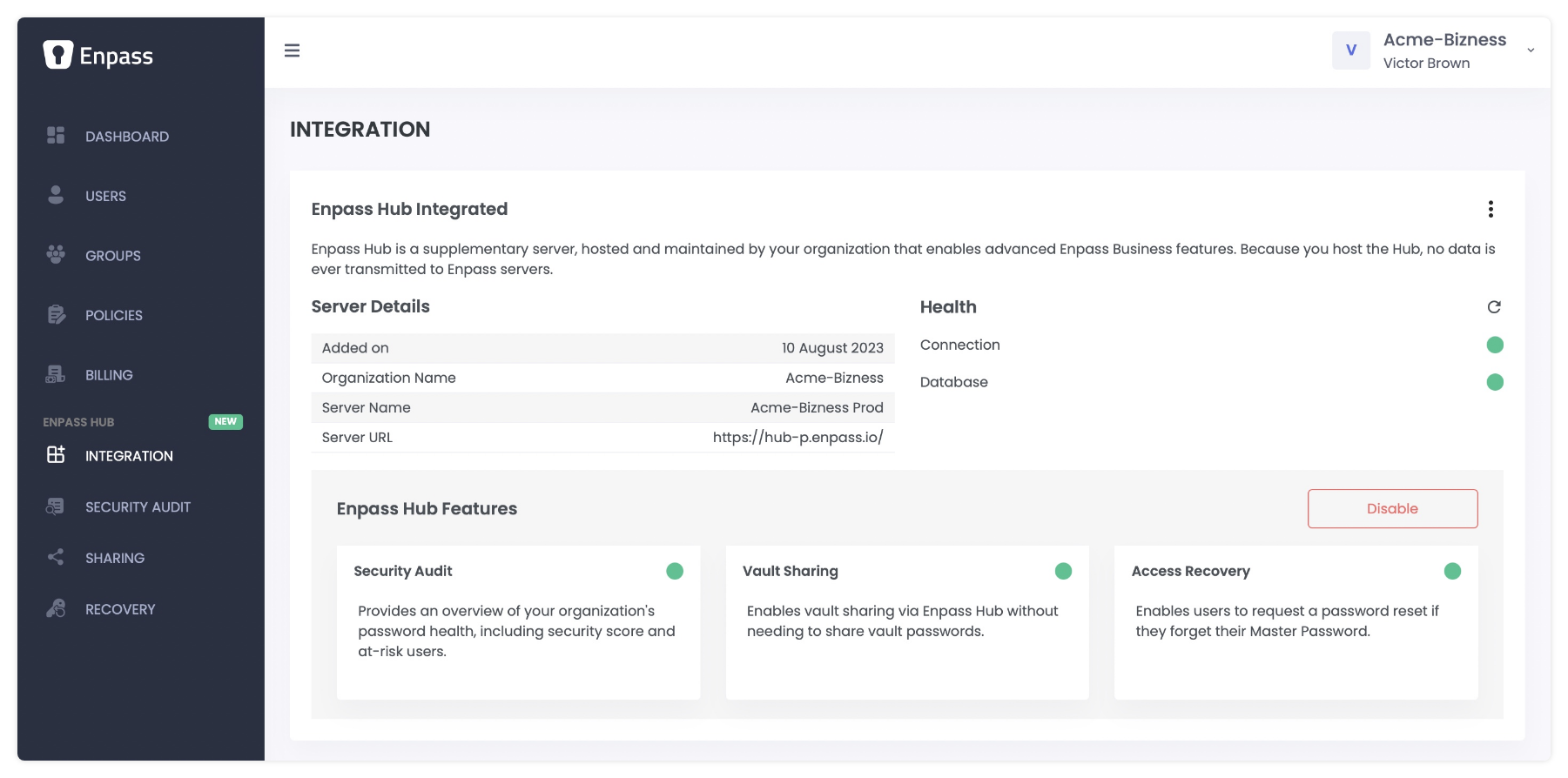
Task: Click the Groups sidebar icon
Action: click(x=56, y=254)
